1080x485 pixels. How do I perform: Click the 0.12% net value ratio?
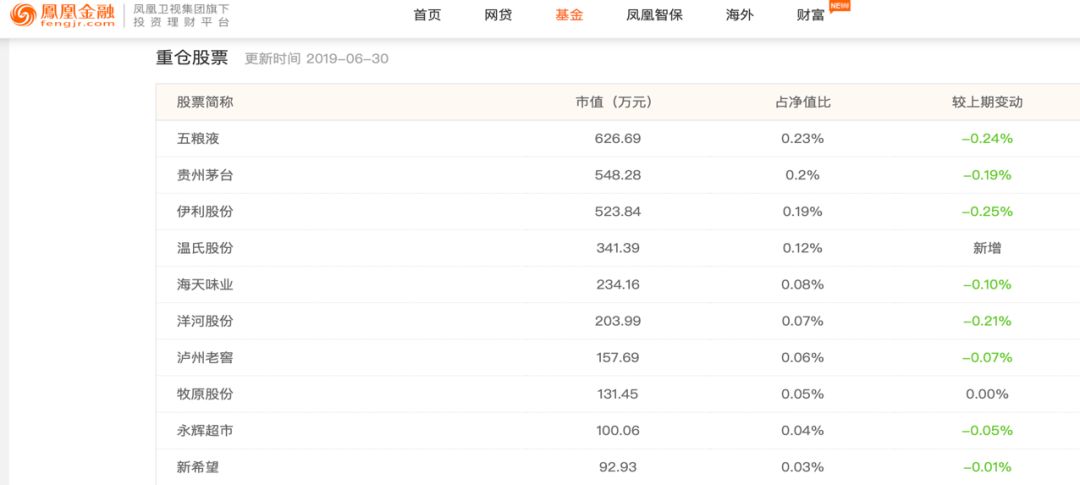pyautogui.click(x=802, y=248)
